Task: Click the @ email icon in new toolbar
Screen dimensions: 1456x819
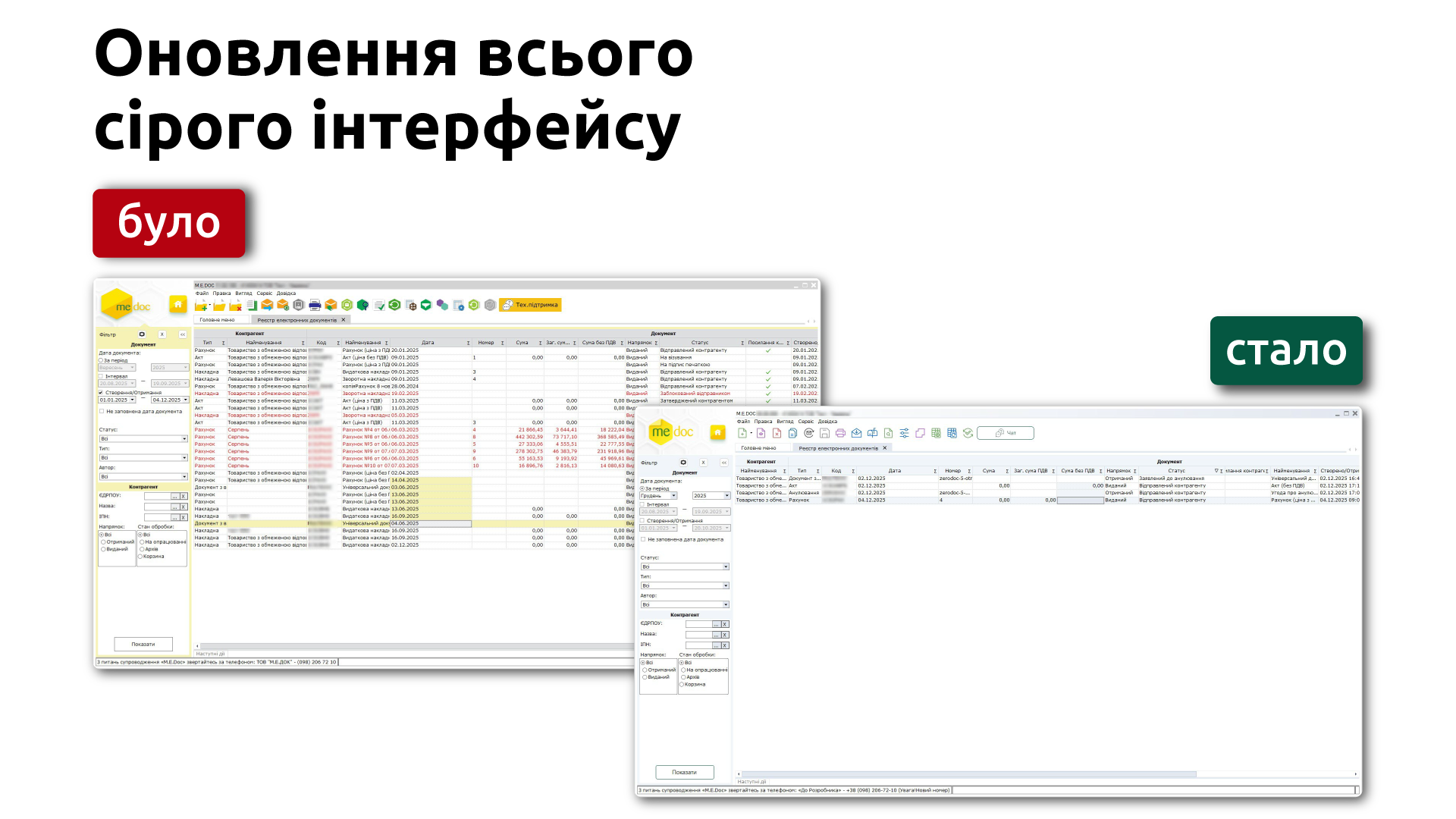Action: 808,433
